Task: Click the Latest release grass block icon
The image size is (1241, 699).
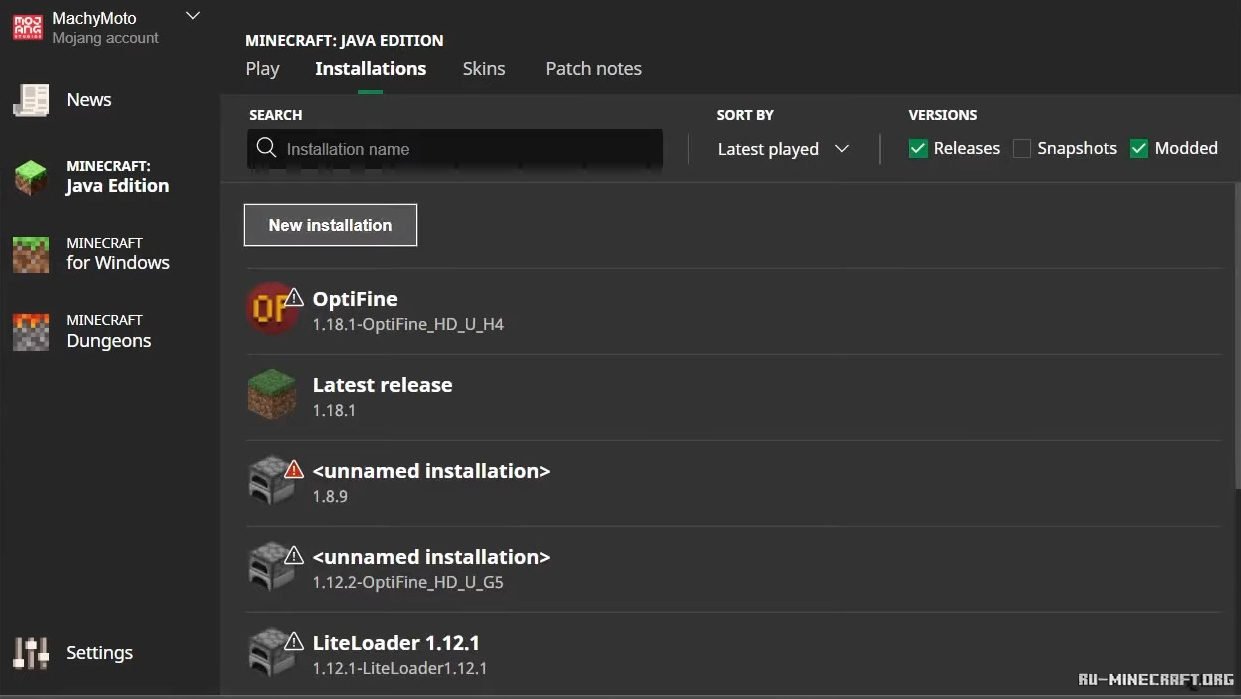Action: click(272, 395)
